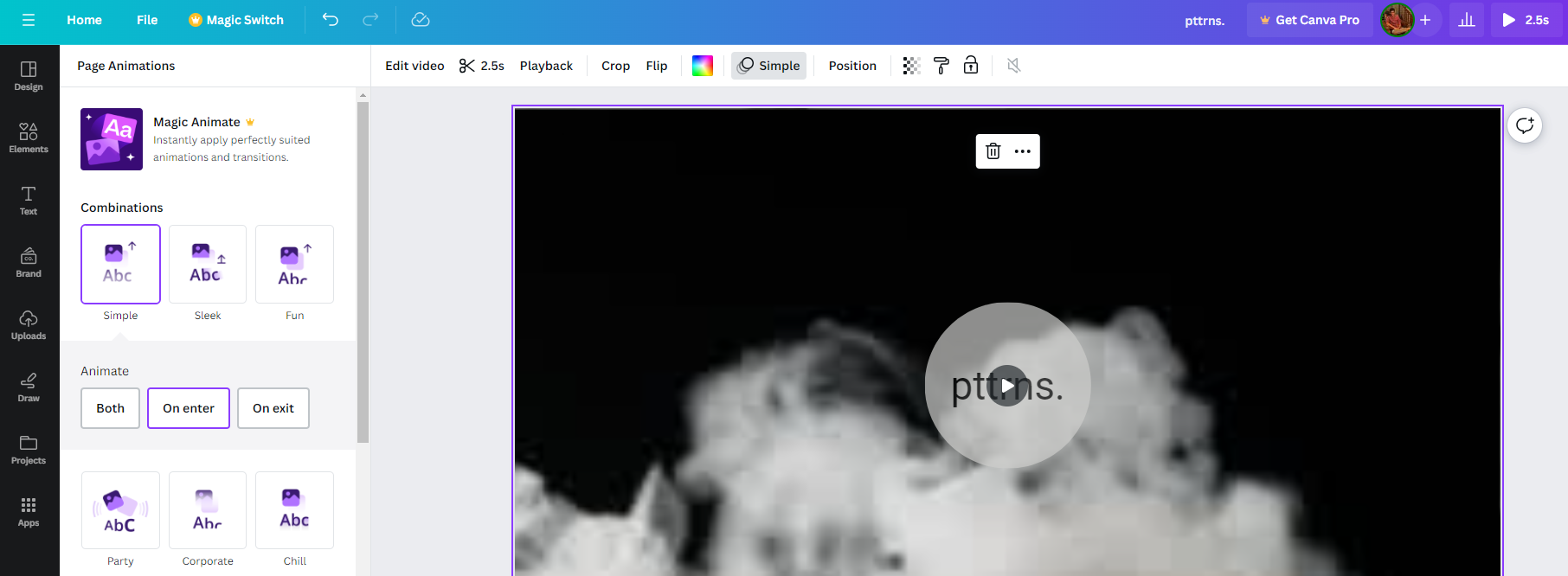The height and width of the screenshot is (576, 1568).
Task: Open the Brand sidebar panel
Action: click(x=29, y=263)
